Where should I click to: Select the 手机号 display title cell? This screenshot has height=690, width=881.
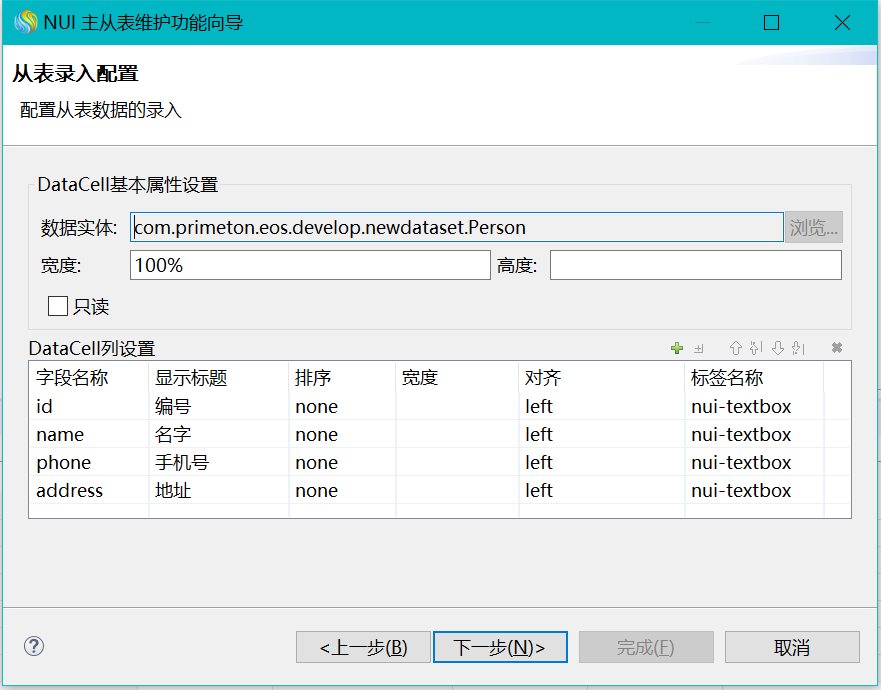pyautogui.click(x=216, y=463)
